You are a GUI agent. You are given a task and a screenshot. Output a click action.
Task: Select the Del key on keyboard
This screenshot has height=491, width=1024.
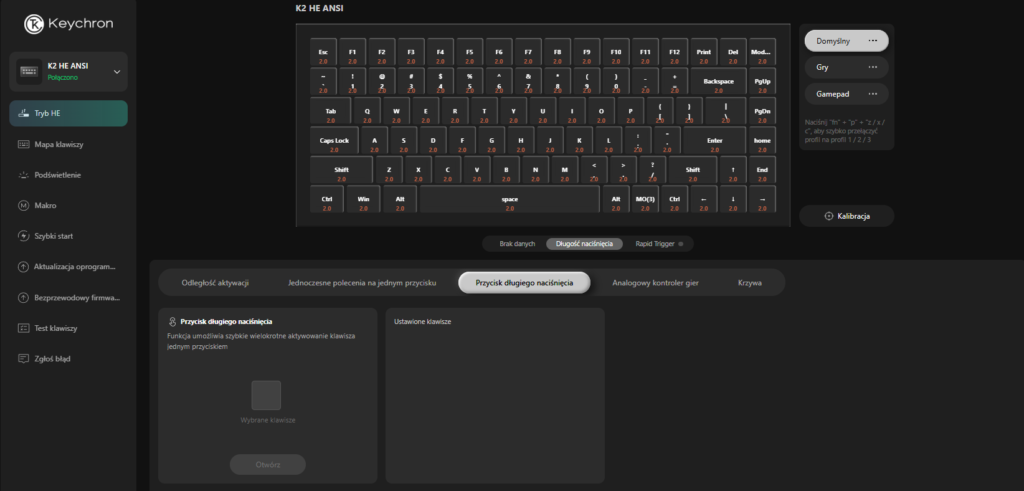click(x=733, y=52)
